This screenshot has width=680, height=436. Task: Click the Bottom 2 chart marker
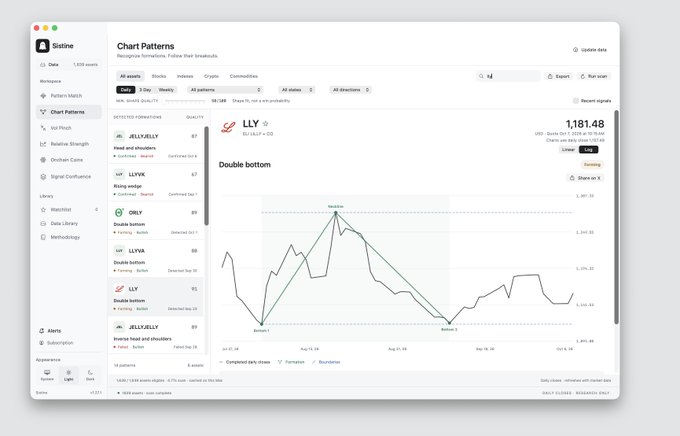pos(449,323)
